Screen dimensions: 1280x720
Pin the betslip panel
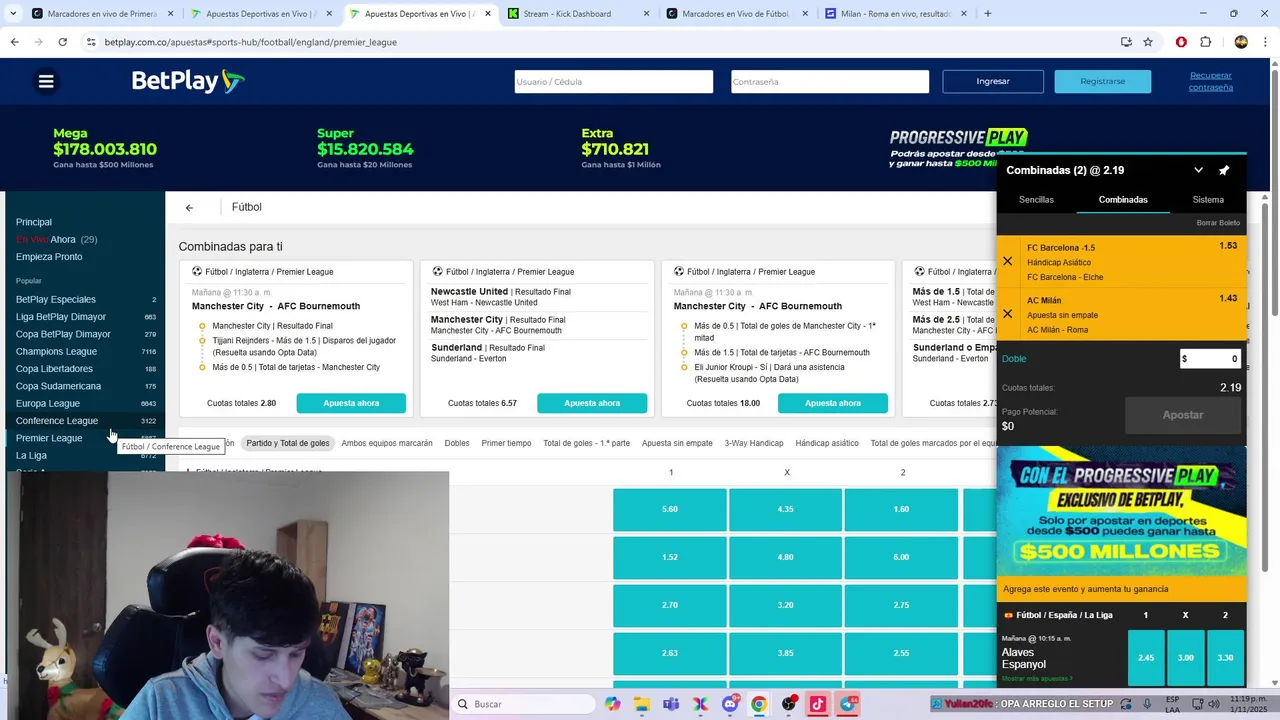[1224, 170]
